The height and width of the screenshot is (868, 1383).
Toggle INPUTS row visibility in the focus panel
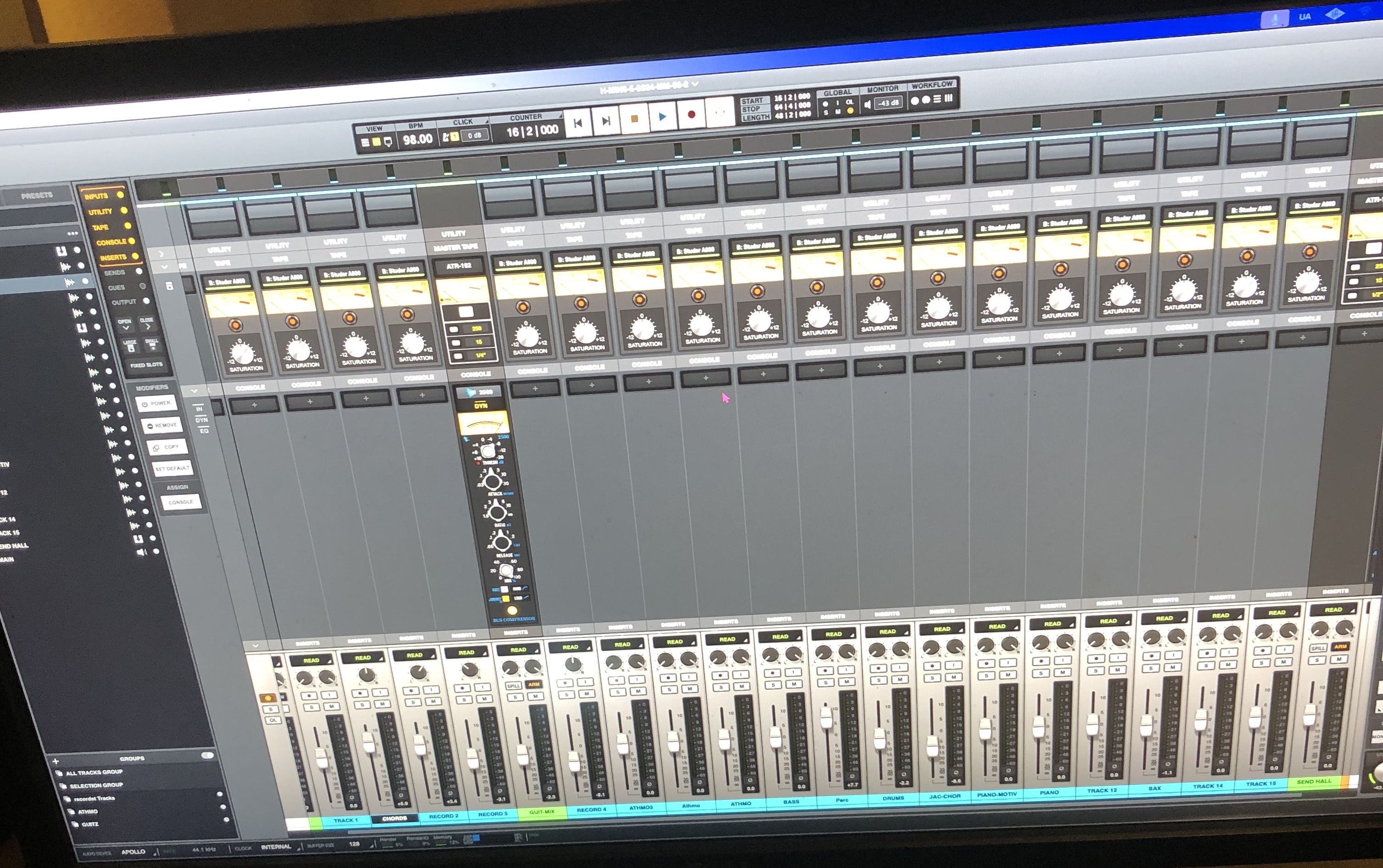click(104, 196)
